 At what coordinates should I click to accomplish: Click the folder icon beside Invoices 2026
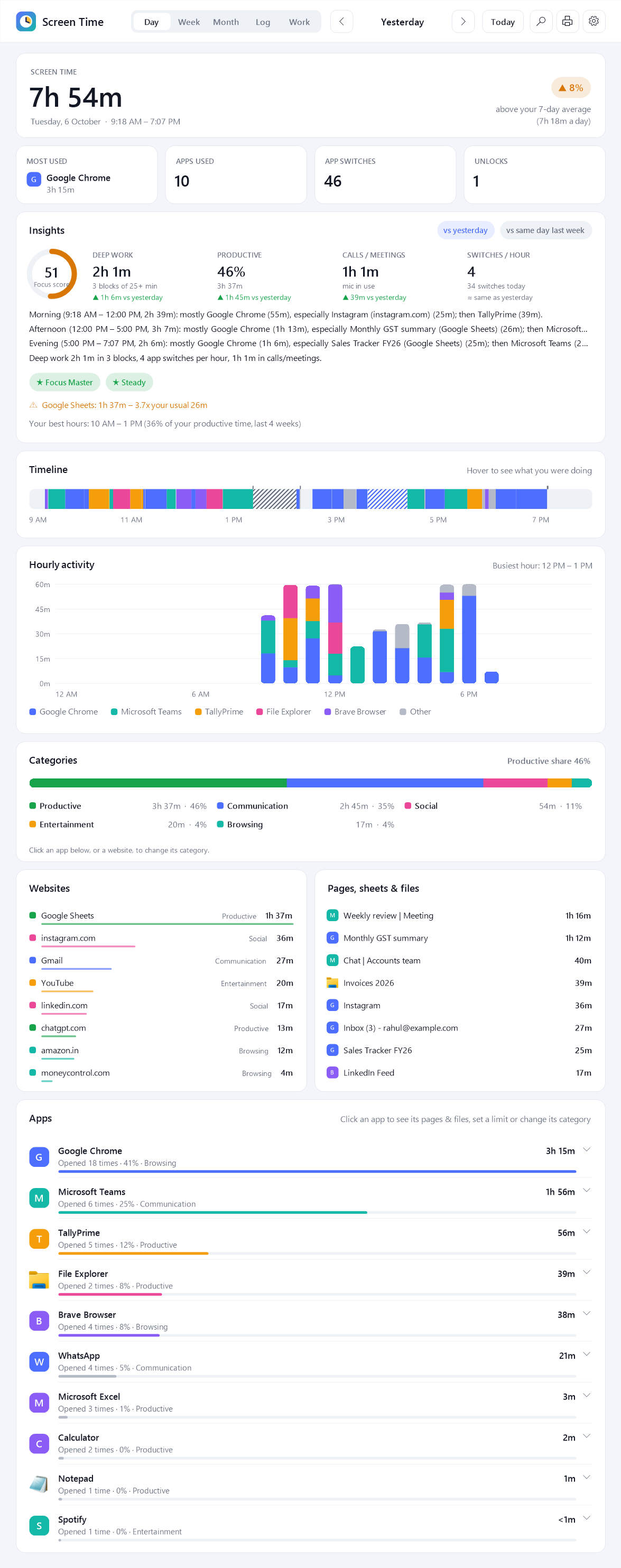pos(332,982)
